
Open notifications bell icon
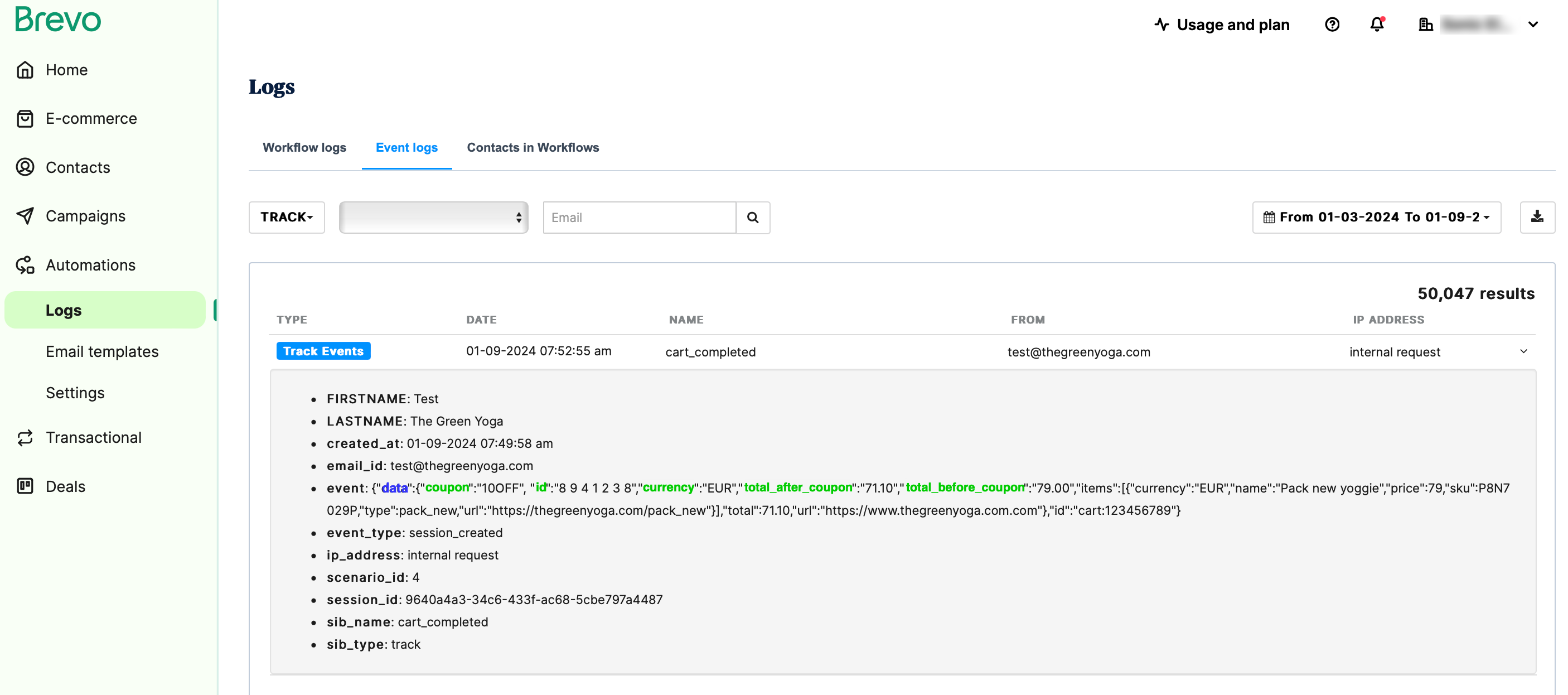(1377, 25)
